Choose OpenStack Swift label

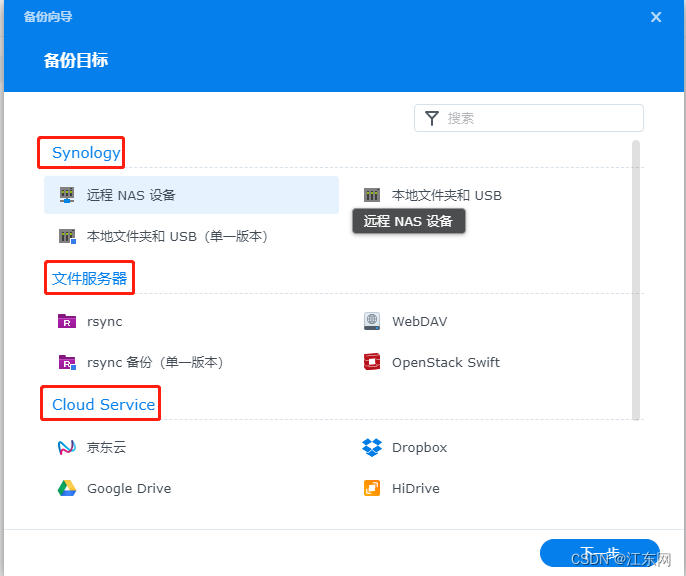(x=446, y=363)
